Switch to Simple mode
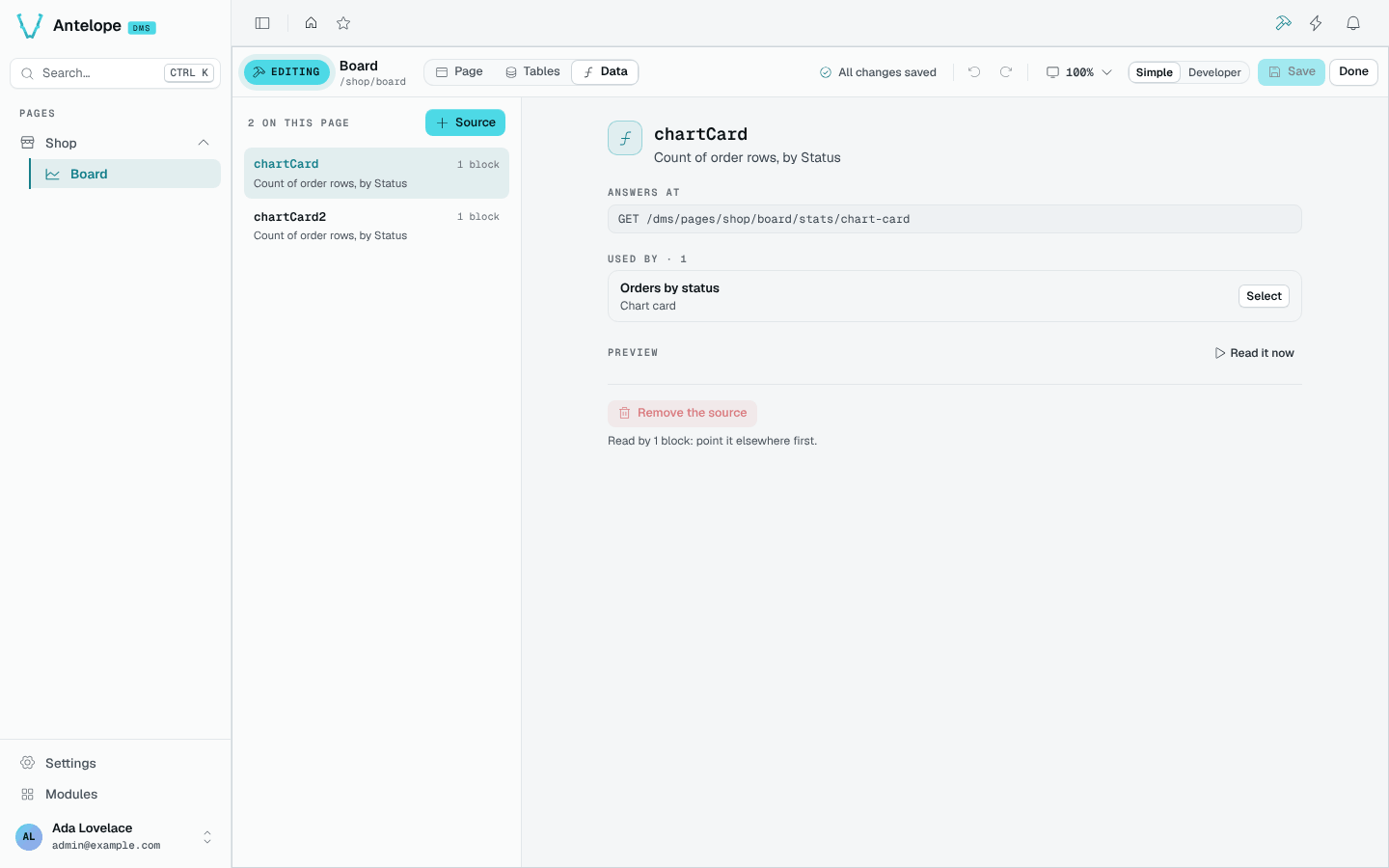Screen dimensions: 1389x868 coord(1154,72)
